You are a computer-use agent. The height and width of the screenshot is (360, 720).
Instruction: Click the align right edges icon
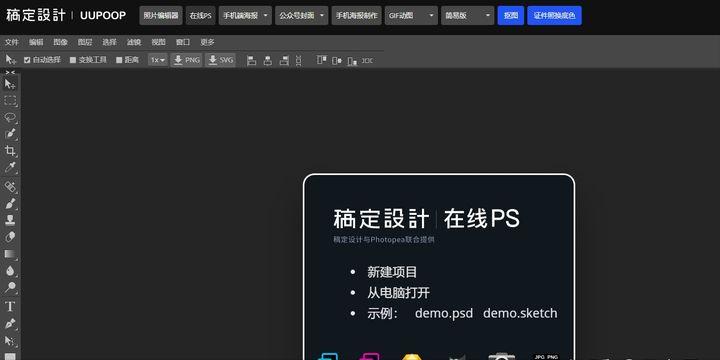coord(284,60)
